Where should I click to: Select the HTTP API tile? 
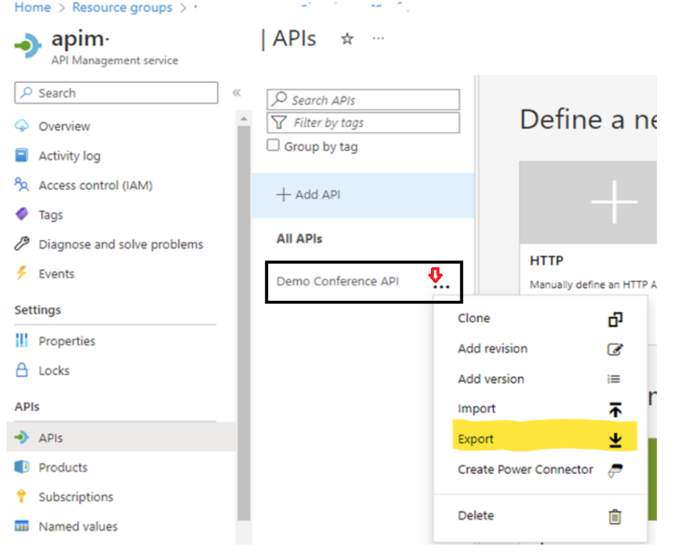(x=588, y=226)
